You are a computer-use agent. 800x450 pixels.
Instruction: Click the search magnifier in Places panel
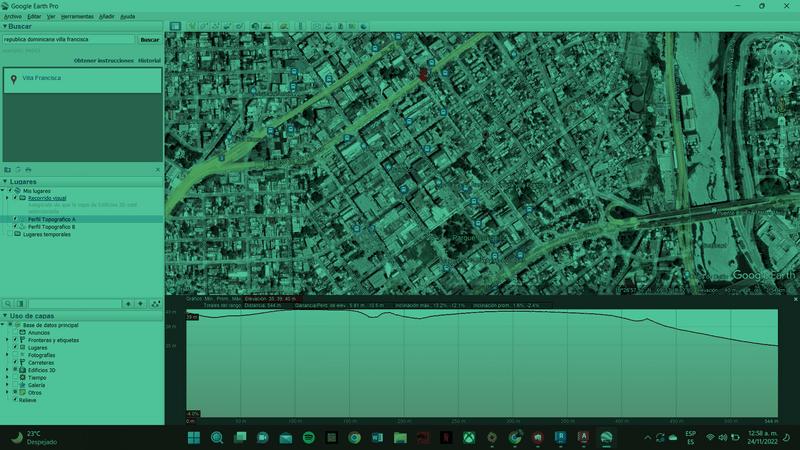[x=8, y=304]
